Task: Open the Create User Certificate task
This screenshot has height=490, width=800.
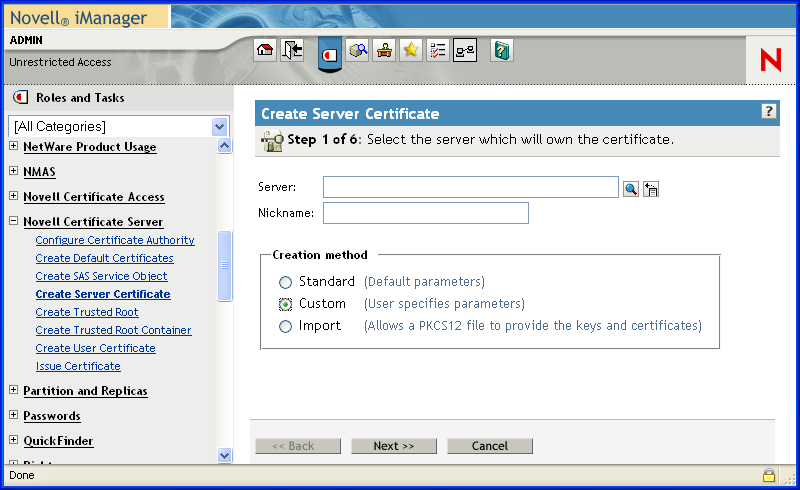Action: click(x=95, y=348)
